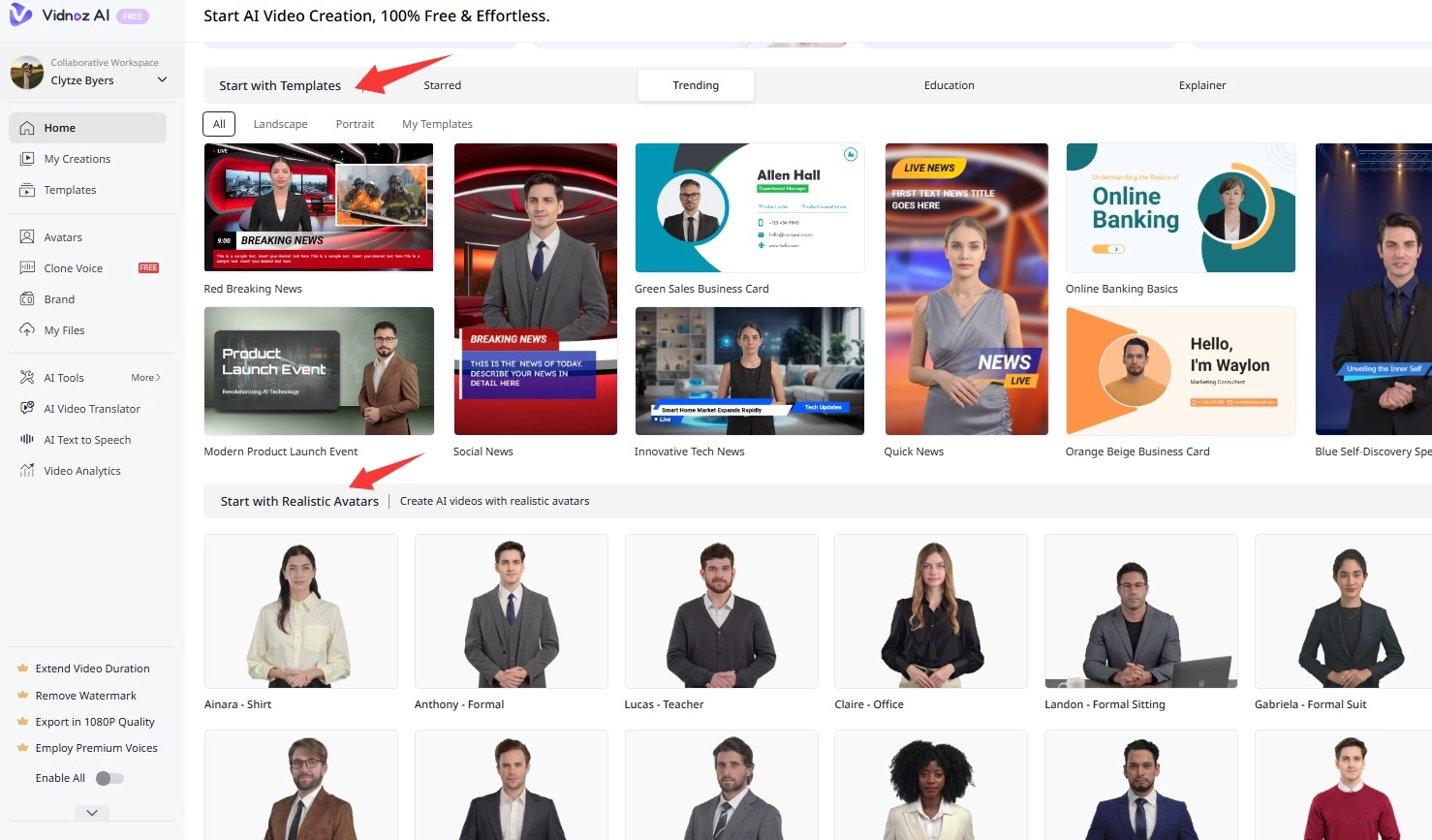Open the Quick News template thumbnail
Viewport: 1432px width, 840px height.
pyautogui.click(x=966, y=288)
